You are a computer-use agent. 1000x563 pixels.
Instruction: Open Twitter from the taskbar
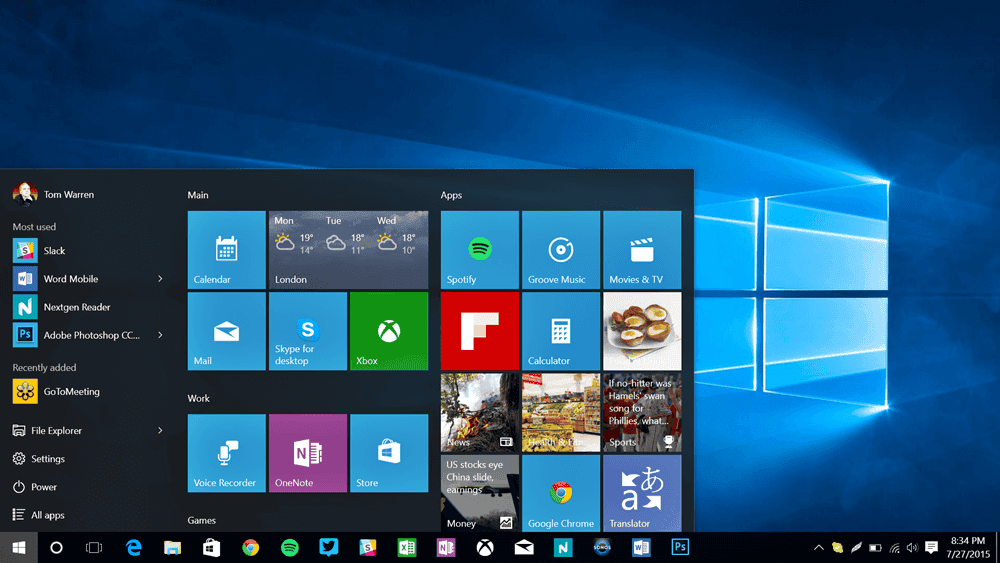click(x=328, y=548)
